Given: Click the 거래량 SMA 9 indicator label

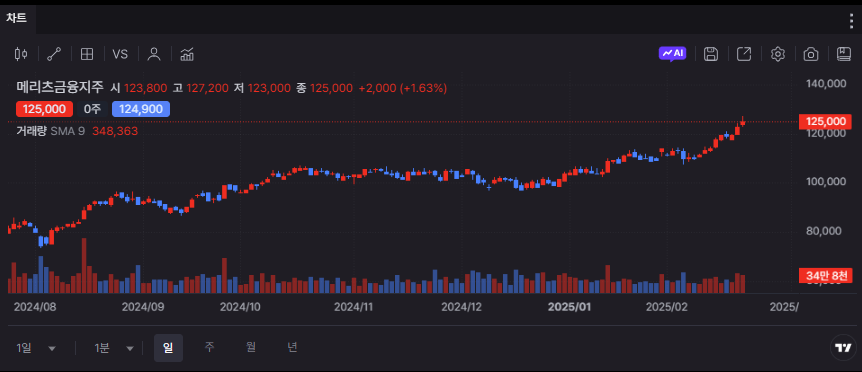Looking at the screenshot, I should point(51,131).
